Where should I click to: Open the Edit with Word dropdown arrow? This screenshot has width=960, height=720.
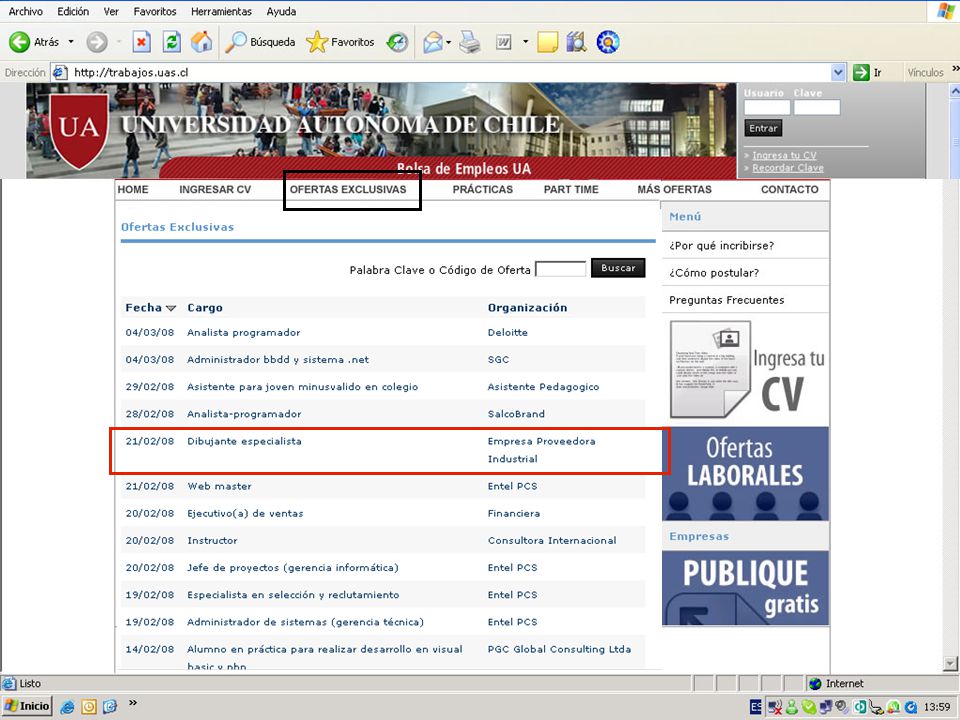click(525, 42)
